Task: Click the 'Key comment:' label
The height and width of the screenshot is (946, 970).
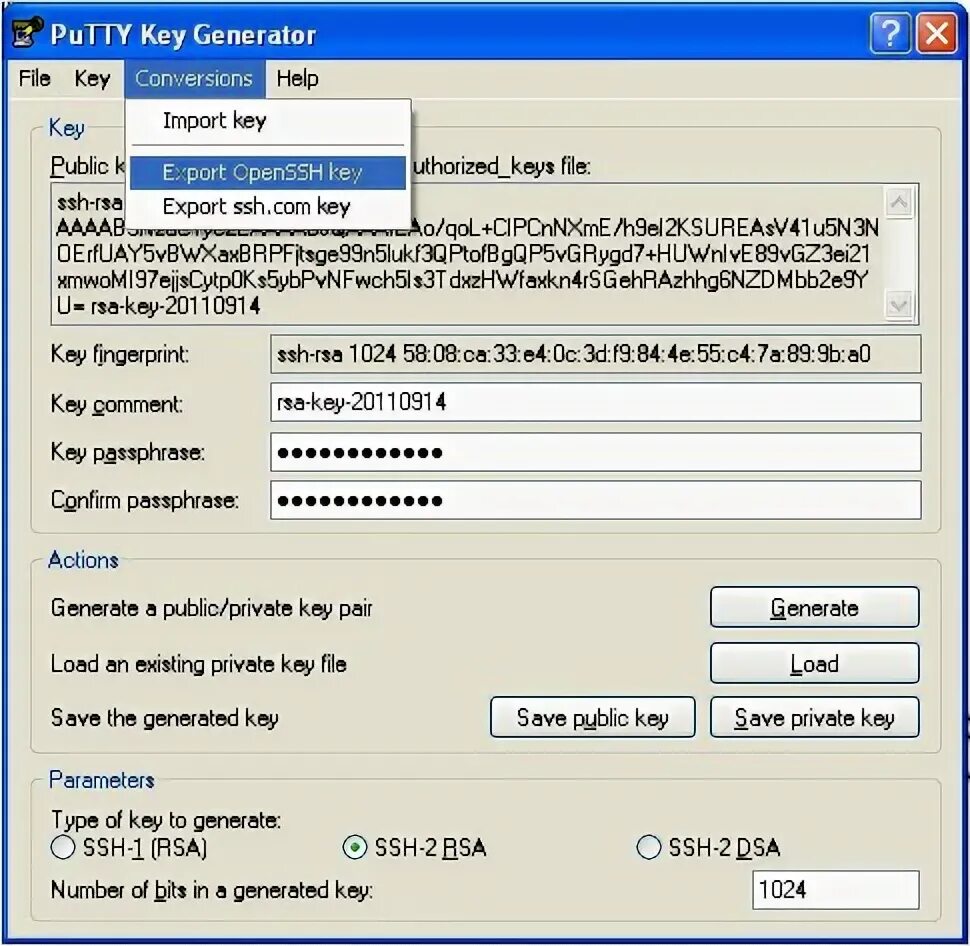Action: [x=117, y=404]
